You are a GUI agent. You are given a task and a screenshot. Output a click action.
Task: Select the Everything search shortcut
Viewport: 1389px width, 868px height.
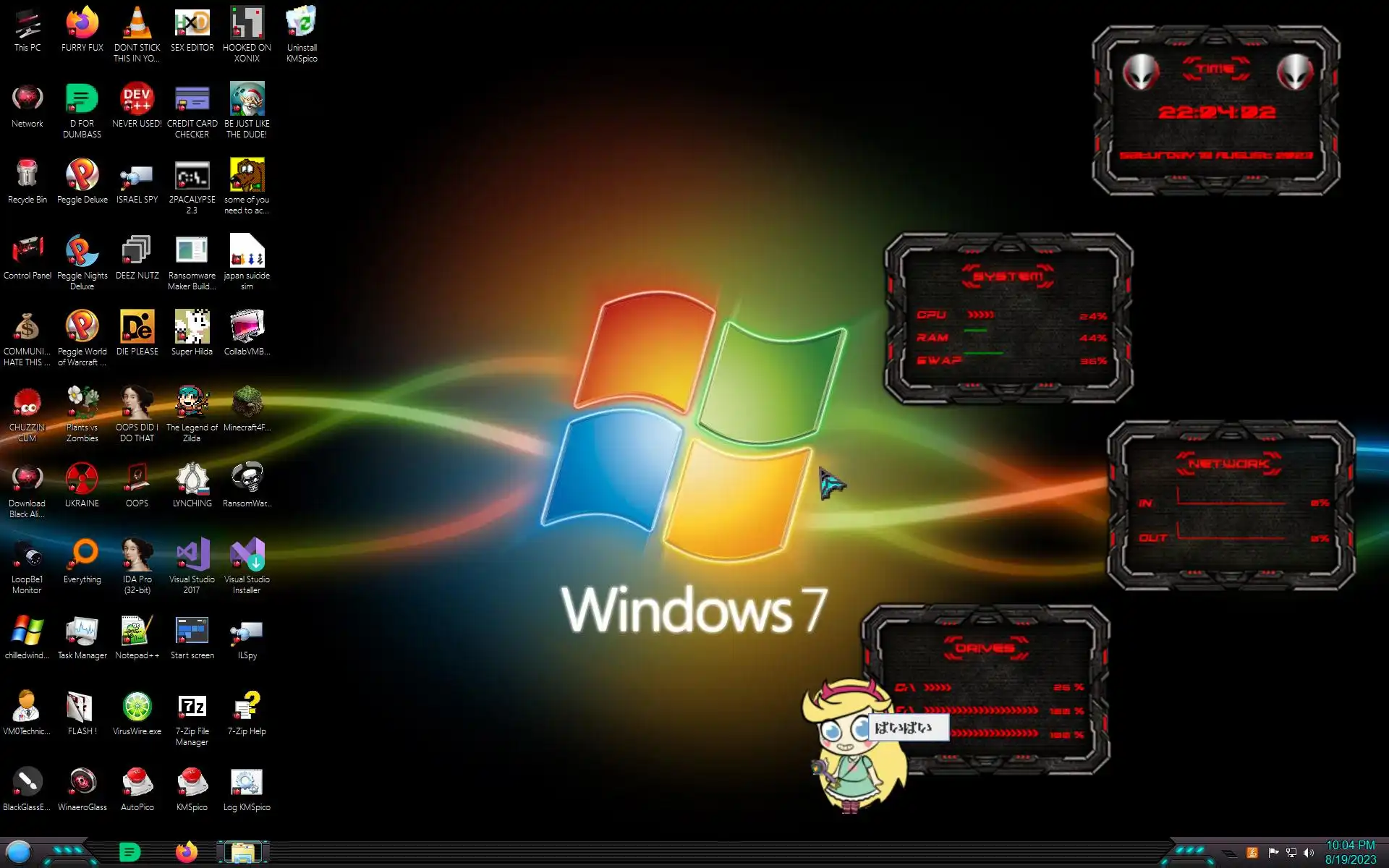pyautogui.click(x=82, y=555)
